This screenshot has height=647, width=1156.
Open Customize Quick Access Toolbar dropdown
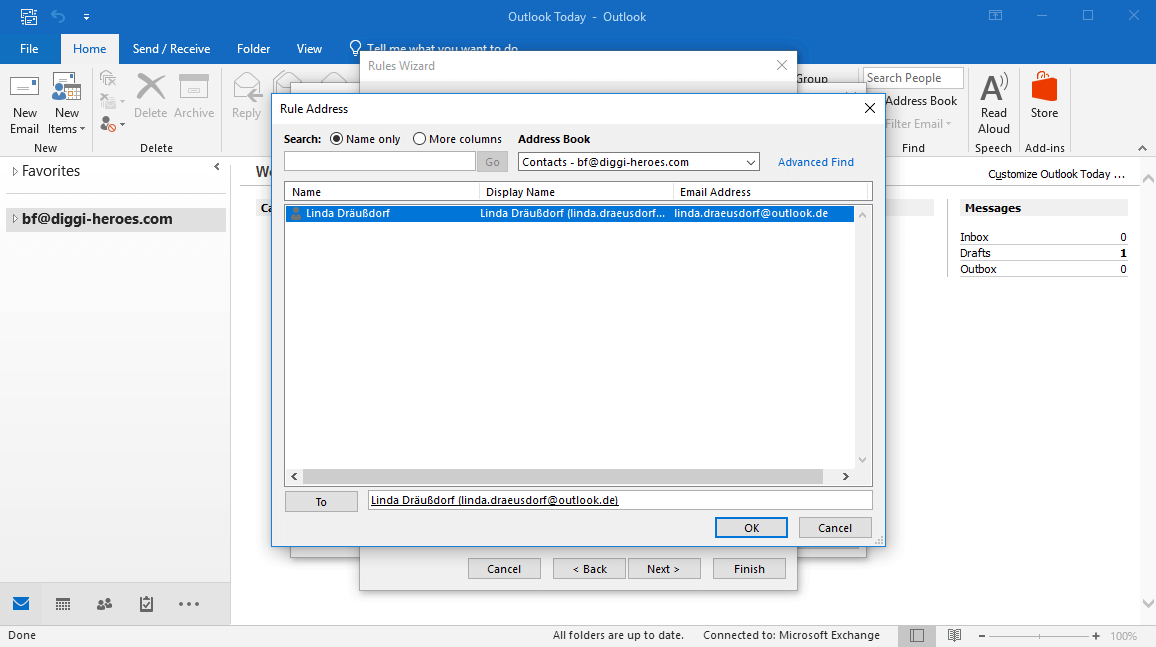coord(86,16)
